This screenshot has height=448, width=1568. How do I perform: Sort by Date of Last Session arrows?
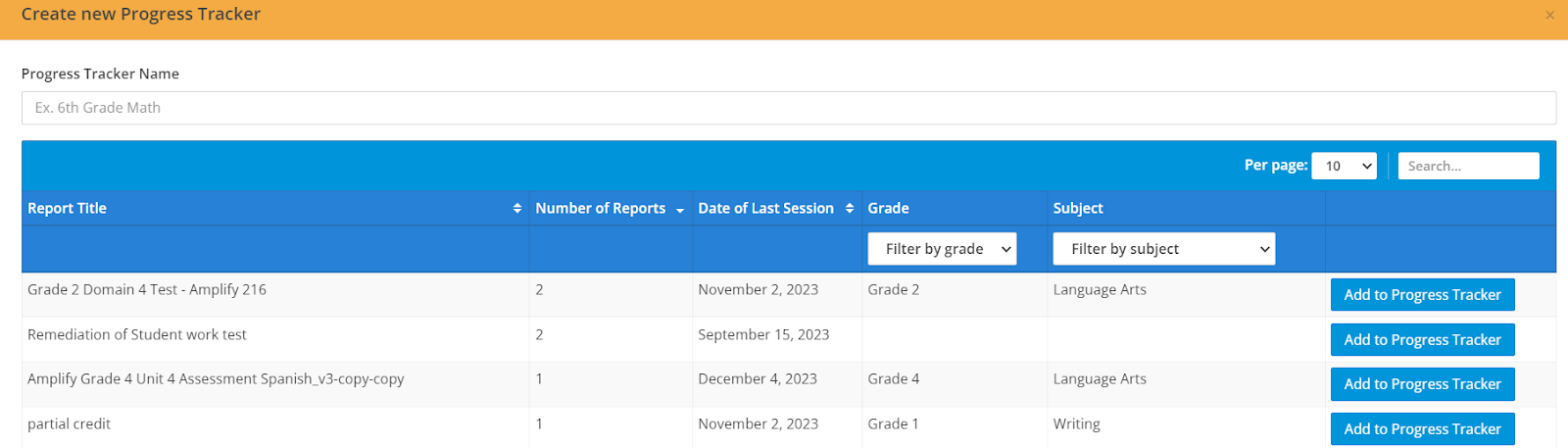point(850,209)
